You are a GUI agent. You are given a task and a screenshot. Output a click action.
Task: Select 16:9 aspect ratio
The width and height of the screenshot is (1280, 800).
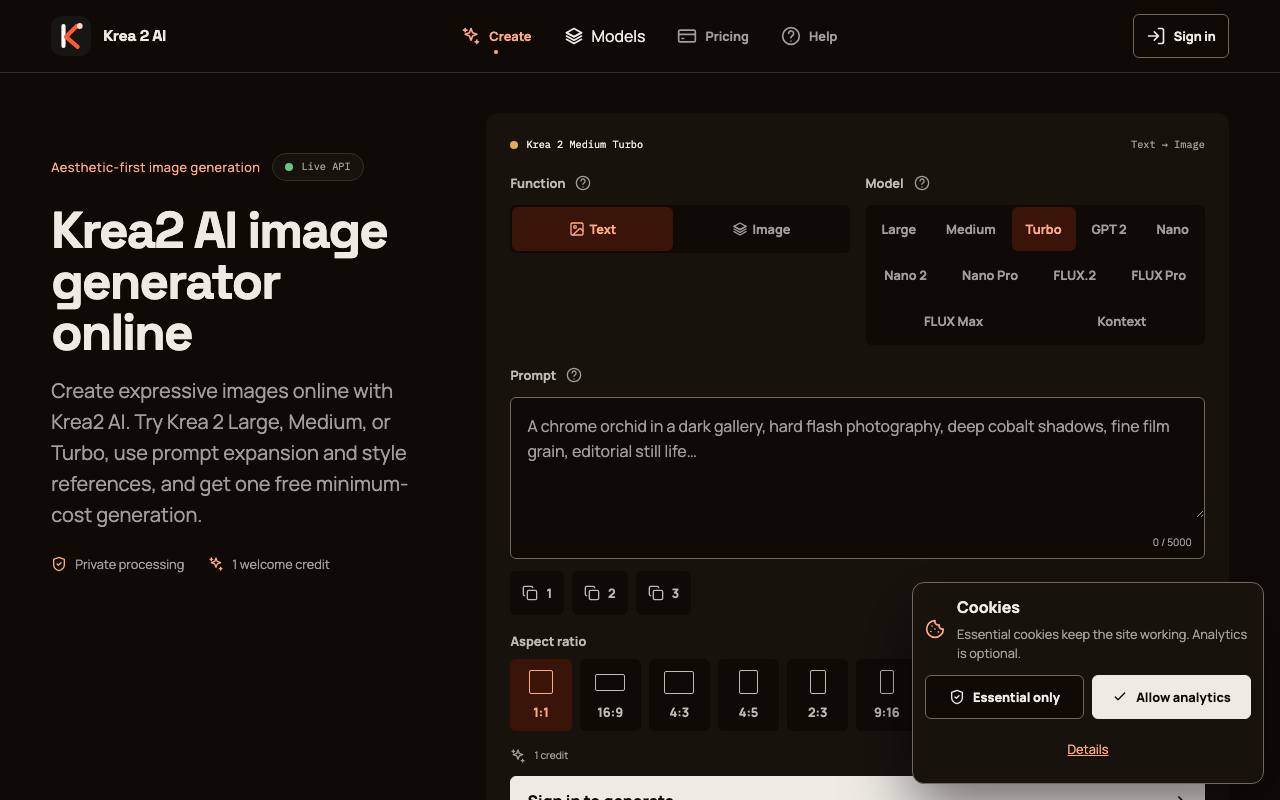610,695
